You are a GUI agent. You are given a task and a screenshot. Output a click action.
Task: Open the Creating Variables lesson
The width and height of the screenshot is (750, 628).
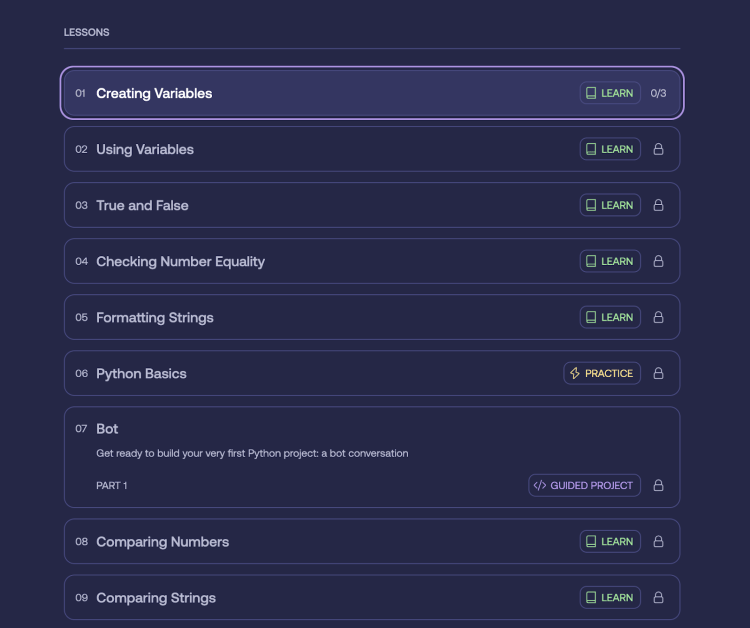[x=154, y=93]
